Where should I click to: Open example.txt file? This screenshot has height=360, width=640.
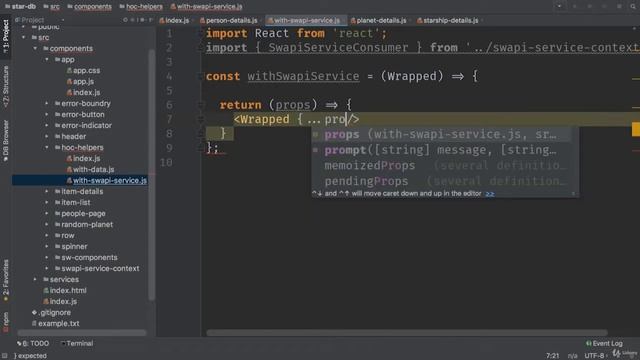(x=55, y=324)
